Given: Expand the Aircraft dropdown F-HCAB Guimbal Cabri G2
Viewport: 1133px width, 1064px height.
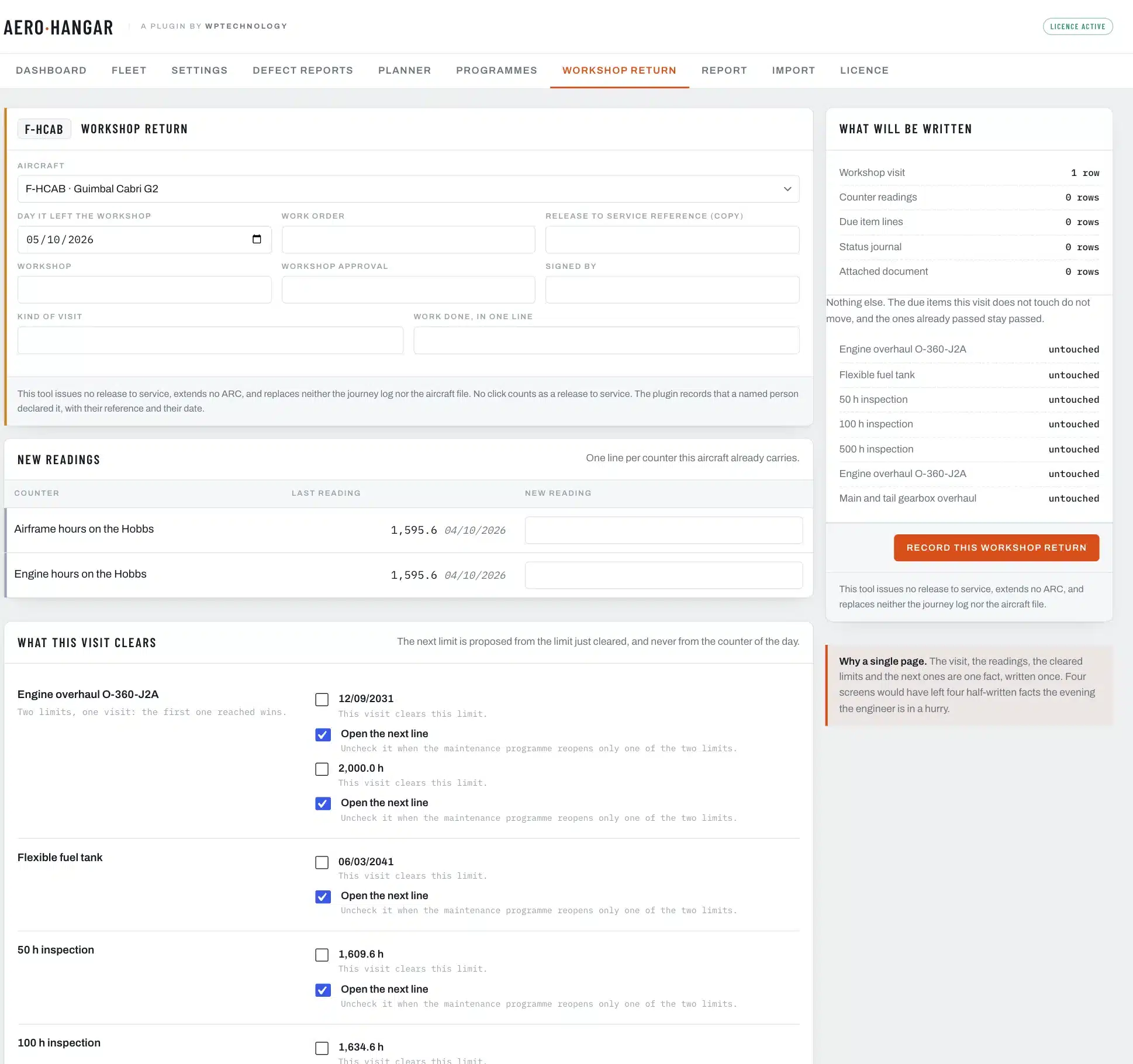Looking at the screenshot, I should coord(408,189).
